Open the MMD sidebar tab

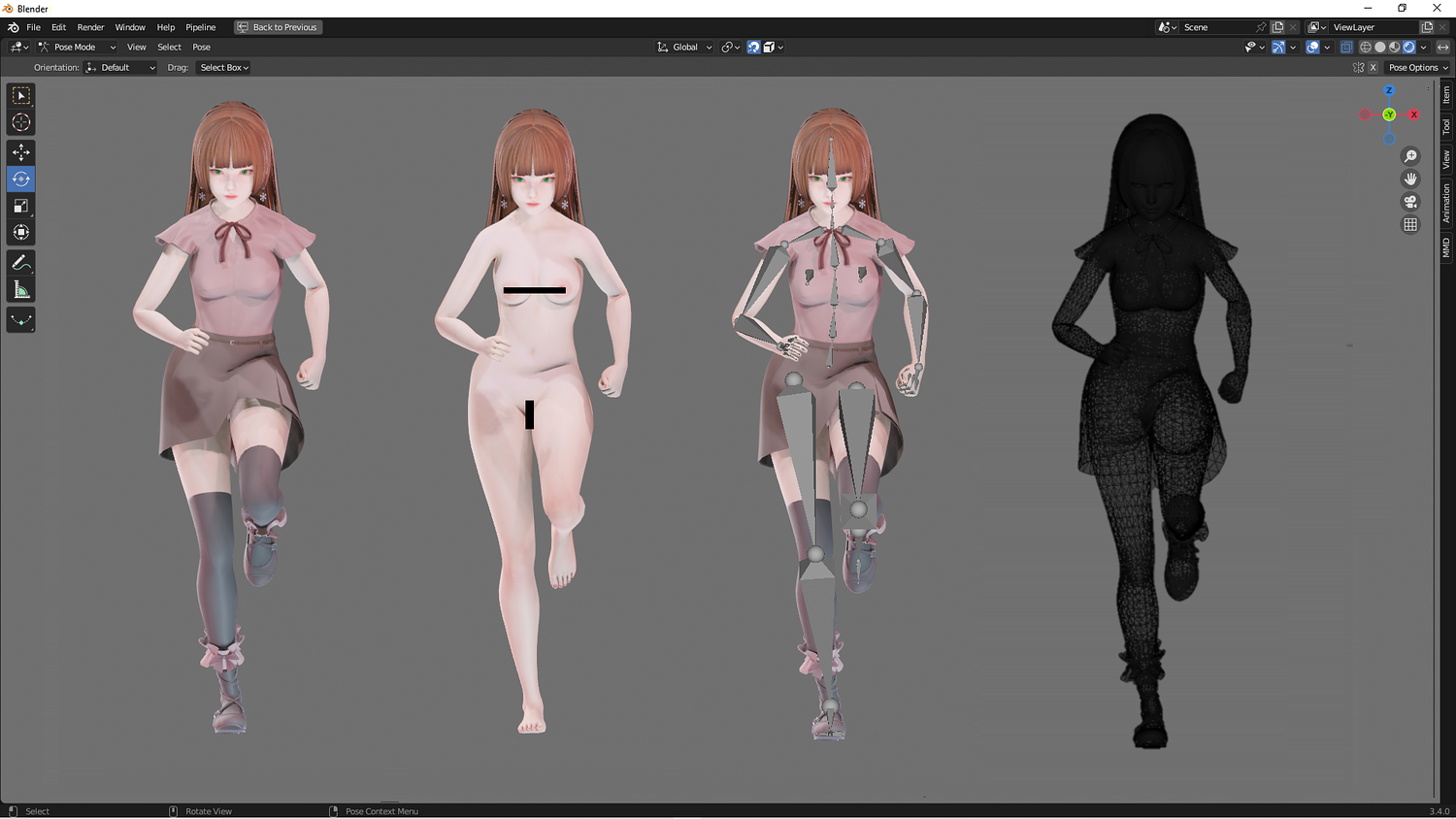tap(1446, 247)
